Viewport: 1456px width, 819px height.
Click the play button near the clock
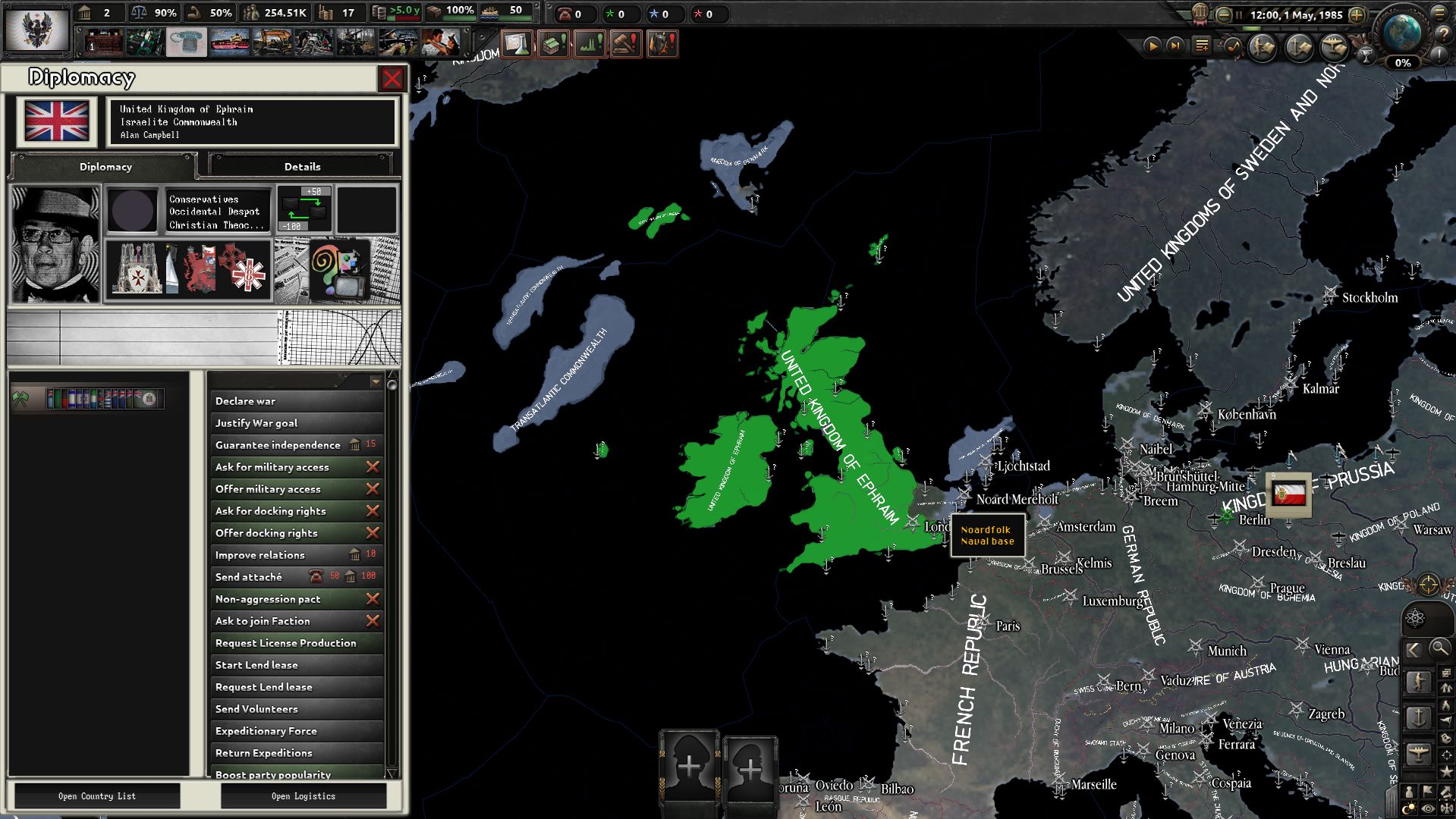tap(1152, 46)
